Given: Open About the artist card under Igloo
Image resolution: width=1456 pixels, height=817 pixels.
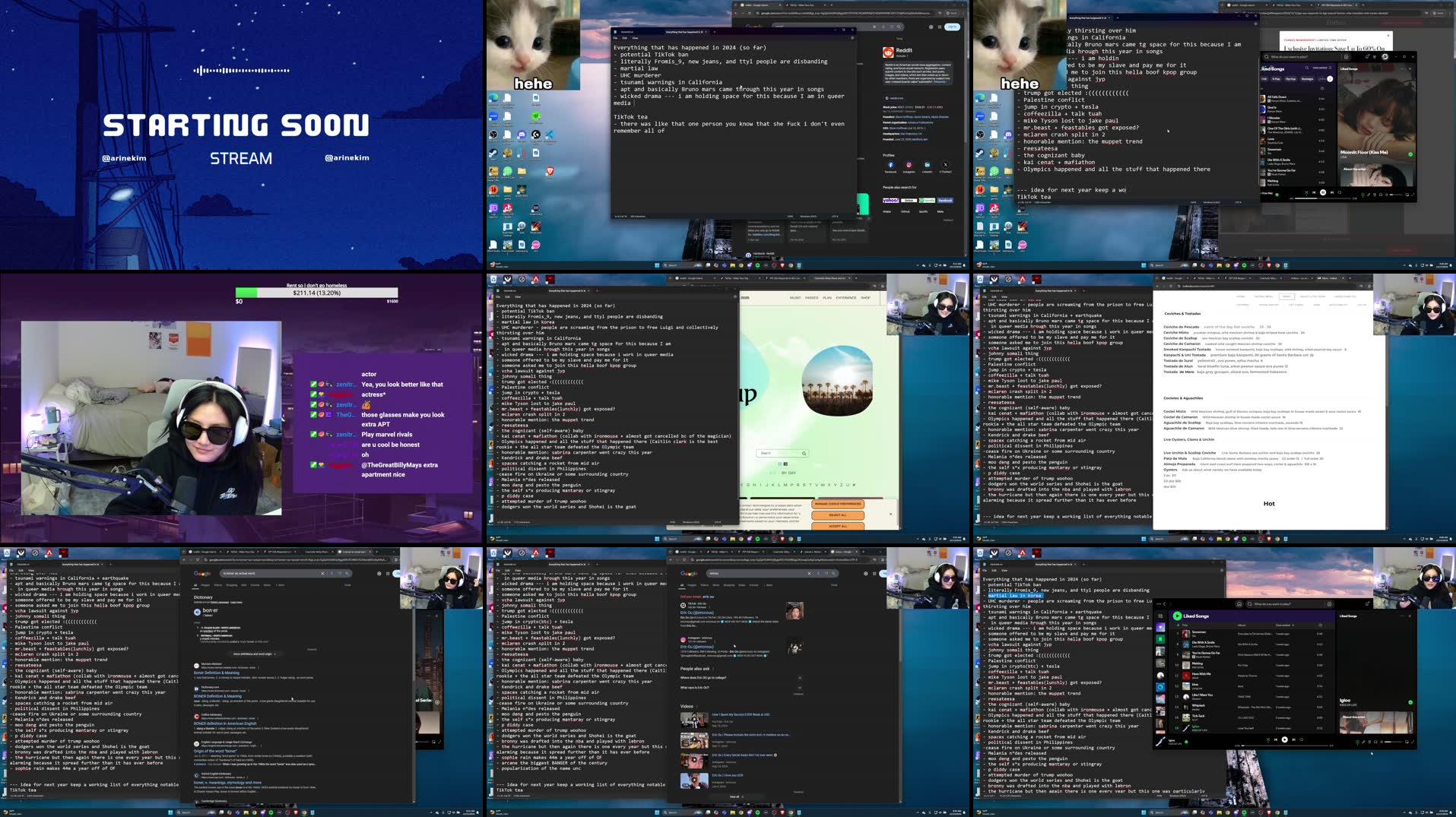Looking at the screenshot, I should (x=1375, y=723).
